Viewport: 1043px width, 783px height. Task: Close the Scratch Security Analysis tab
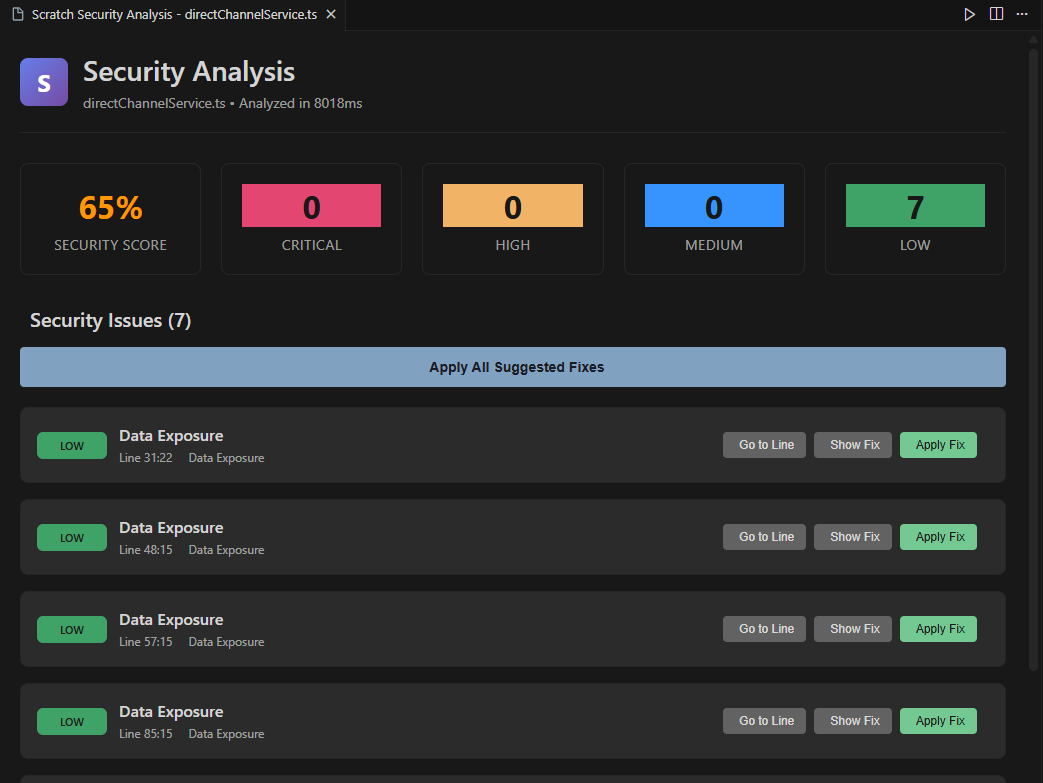click(x=330, y=14)
